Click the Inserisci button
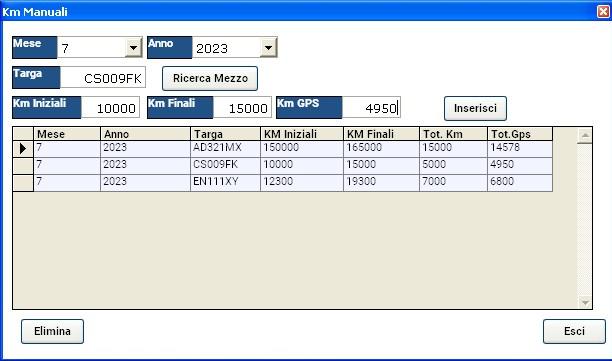The height and width of the screenshot is (361, 612). pos(475,108)
